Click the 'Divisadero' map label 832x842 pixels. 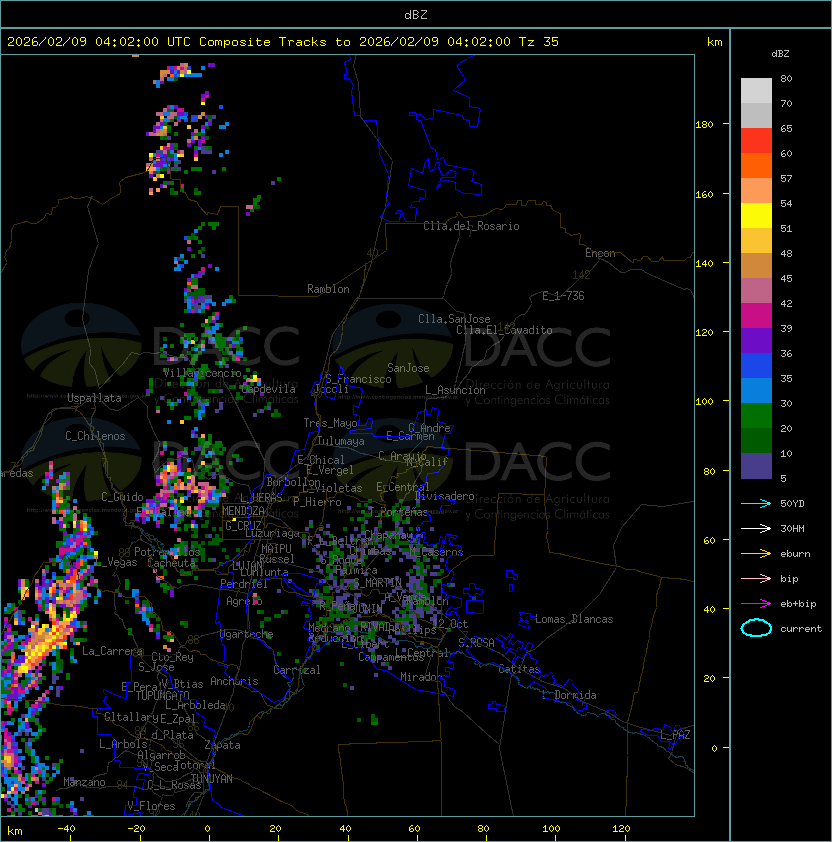pyautogui.click(x=445, y=496)
